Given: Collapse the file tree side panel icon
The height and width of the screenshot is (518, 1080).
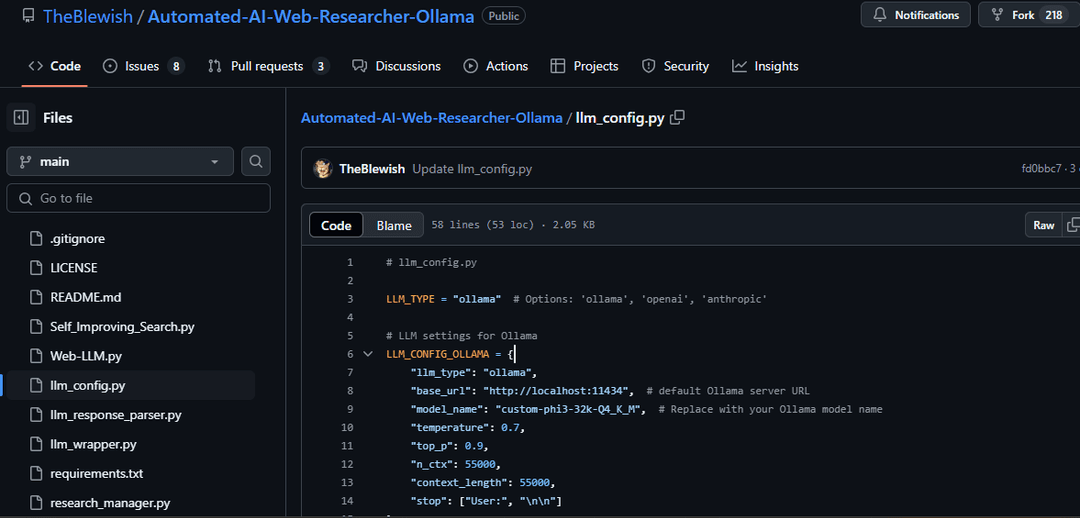Looking at the screenshot, I should tap(21, 118).
